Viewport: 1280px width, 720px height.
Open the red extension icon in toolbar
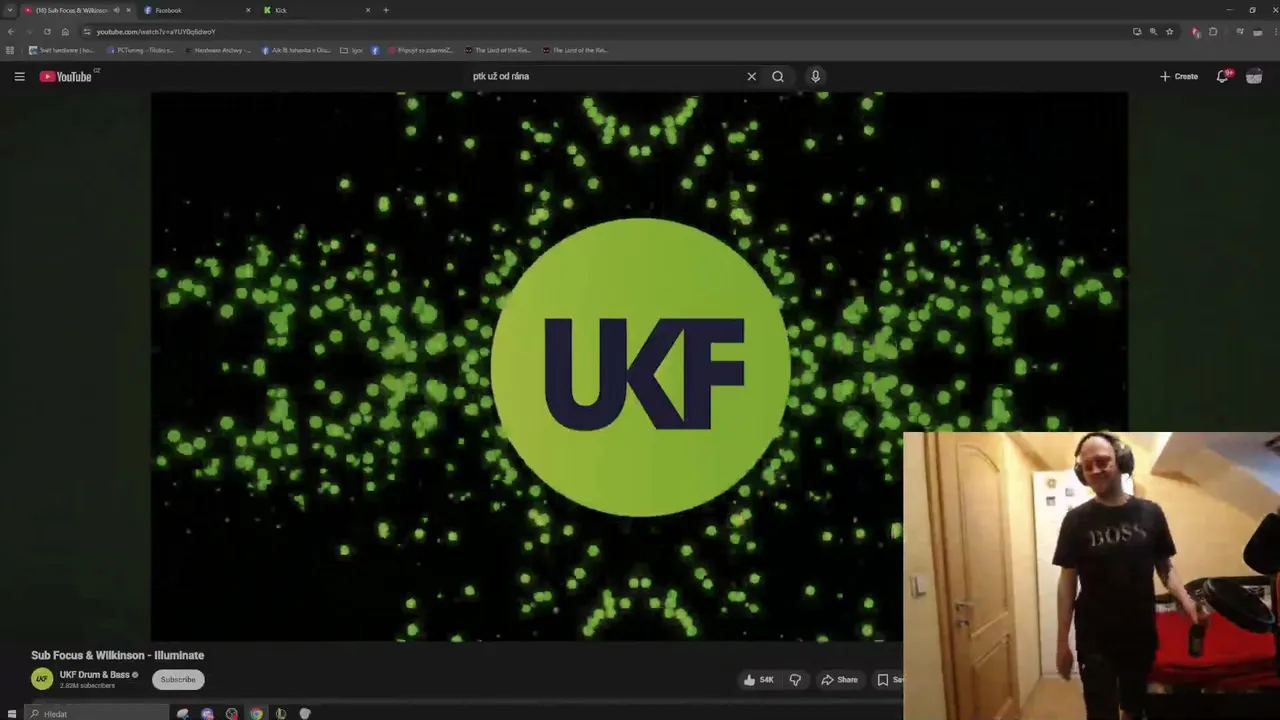click(1196, 32)
